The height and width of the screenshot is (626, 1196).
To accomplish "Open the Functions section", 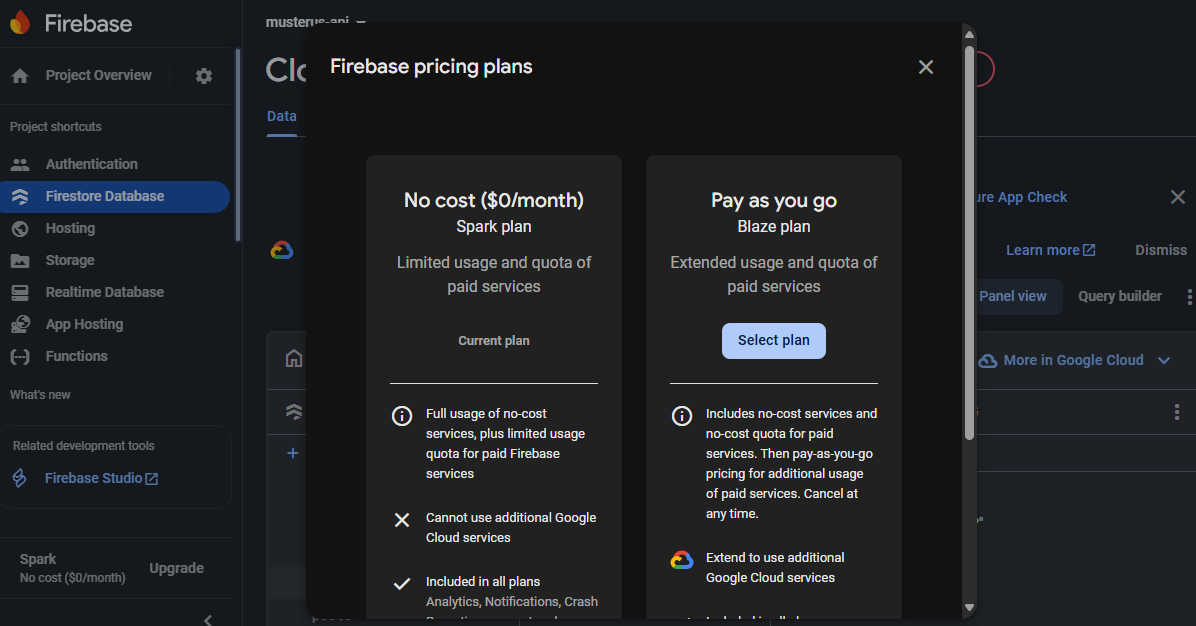I will point(77,355).
